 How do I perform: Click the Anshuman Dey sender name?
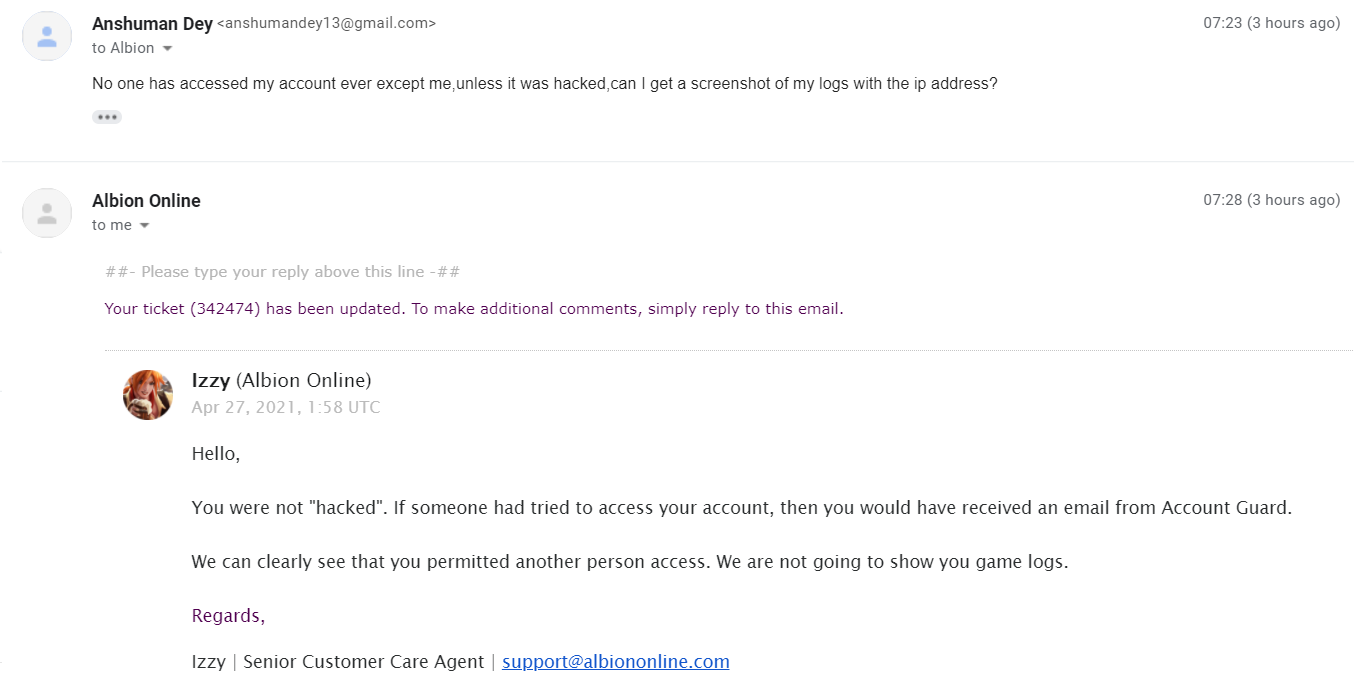152,24
